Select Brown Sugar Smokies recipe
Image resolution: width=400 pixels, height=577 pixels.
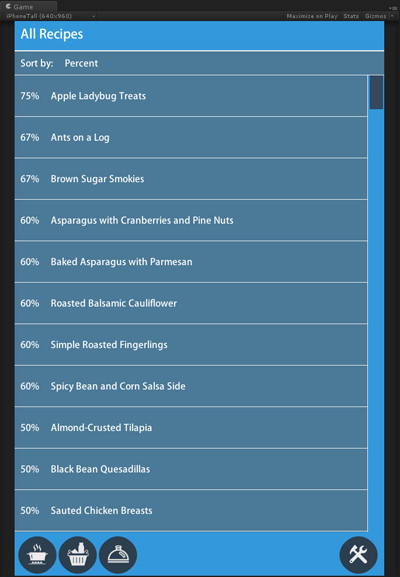point(191,179)
